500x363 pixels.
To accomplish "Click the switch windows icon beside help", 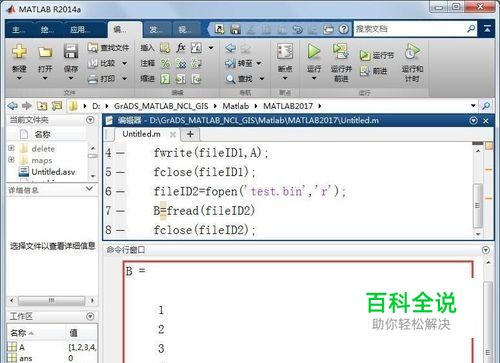I will pyautogui.click(x=328, y=29).
